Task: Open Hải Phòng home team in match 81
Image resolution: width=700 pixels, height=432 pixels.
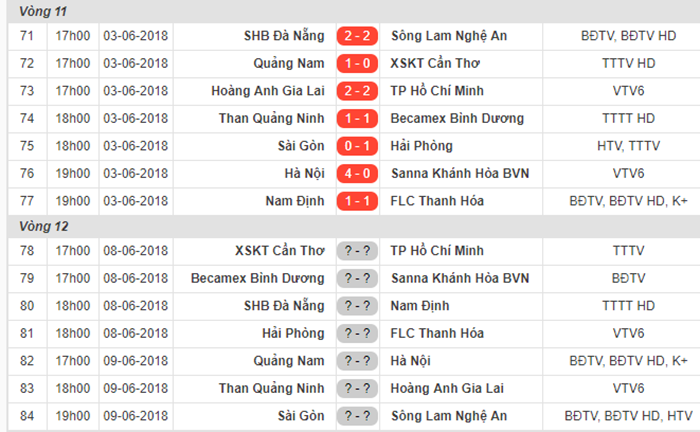Action: [x=293, y=333]
